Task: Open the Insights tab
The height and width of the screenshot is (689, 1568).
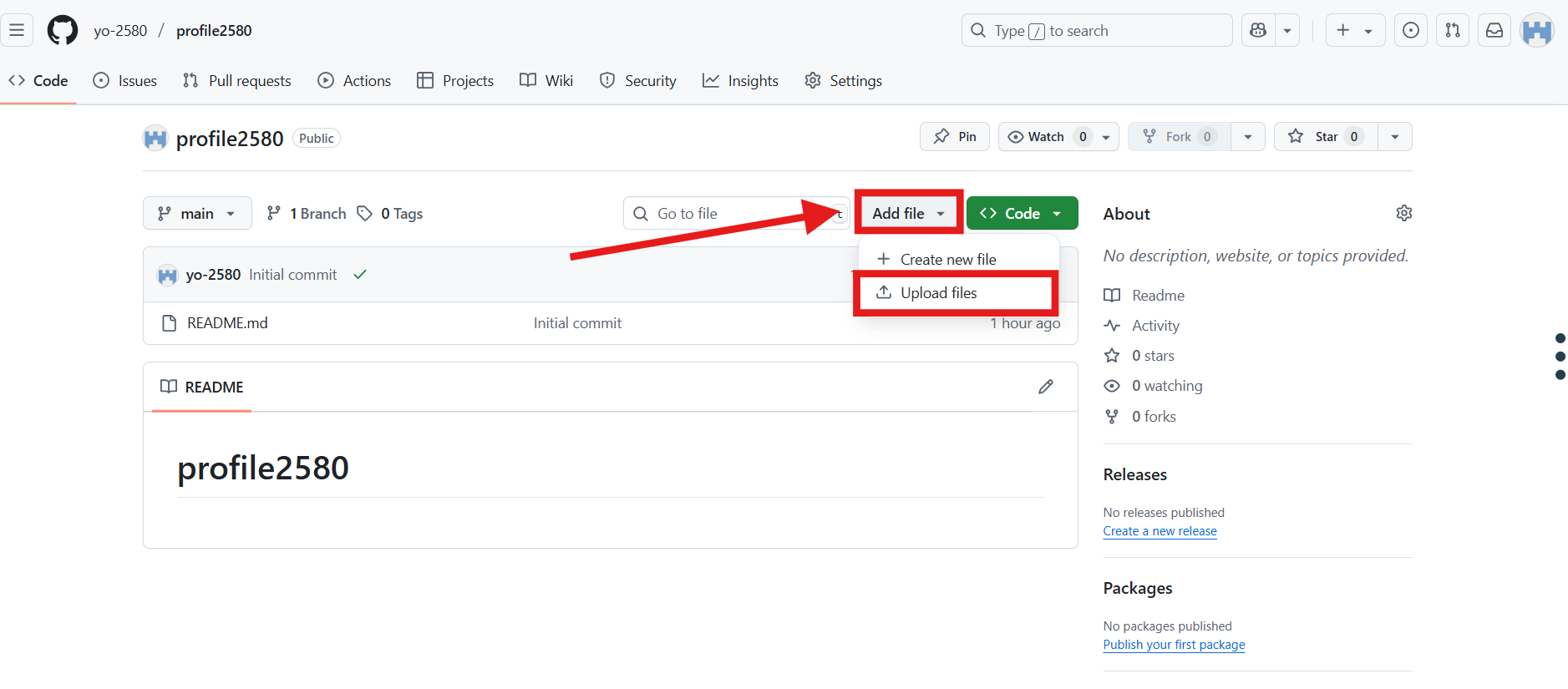Action: 740,81
